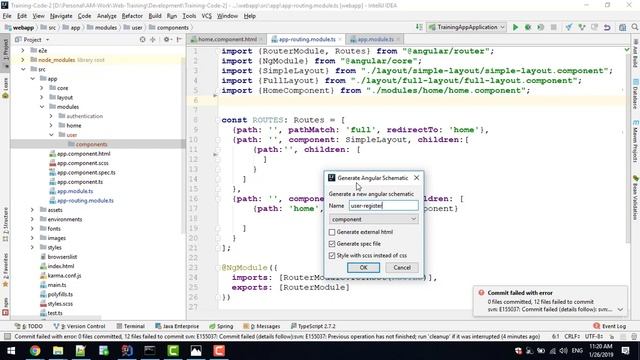Click the Build project icon beside run configuration
The width and height of the screenshot is (640, 360).
tap(419, 27)
